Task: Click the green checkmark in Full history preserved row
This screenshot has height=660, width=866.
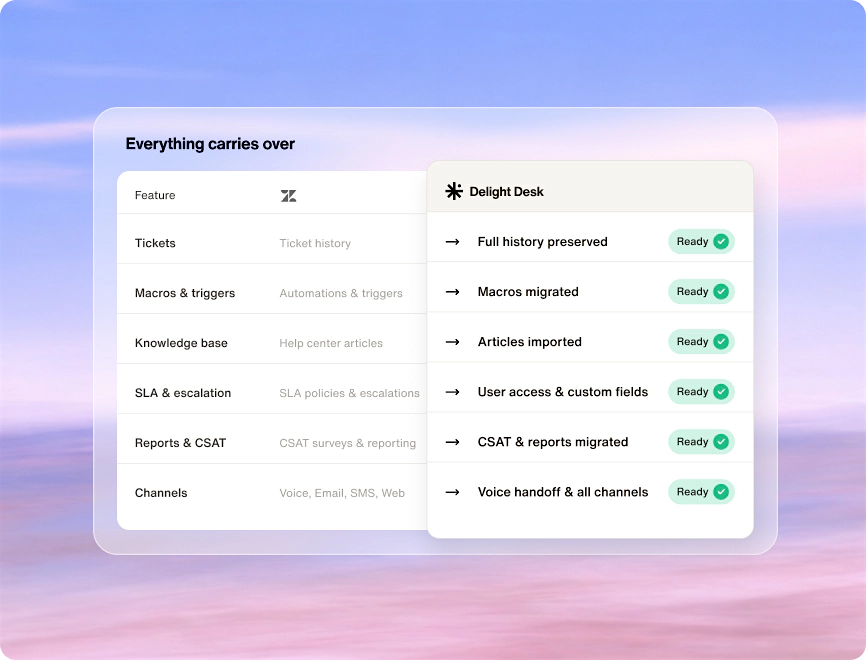Action: click(x=721, y=241)
